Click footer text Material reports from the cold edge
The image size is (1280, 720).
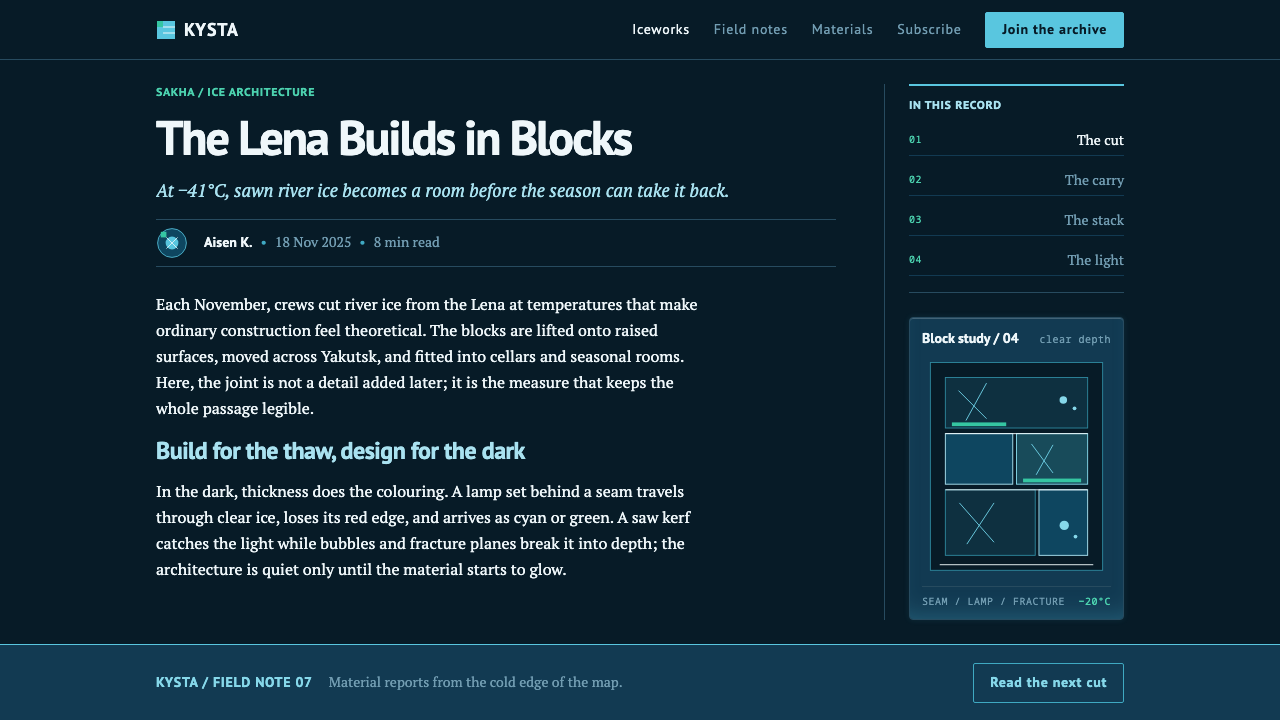point(475,683)
